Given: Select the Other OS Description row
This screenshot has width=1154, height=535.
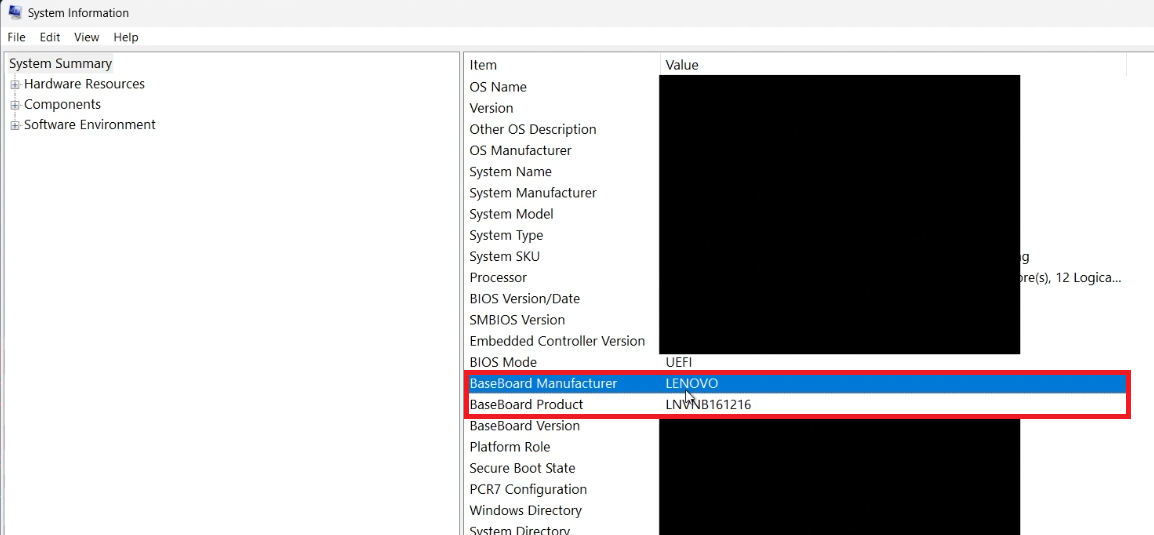Looking at the screenshot, I should 796,130.
